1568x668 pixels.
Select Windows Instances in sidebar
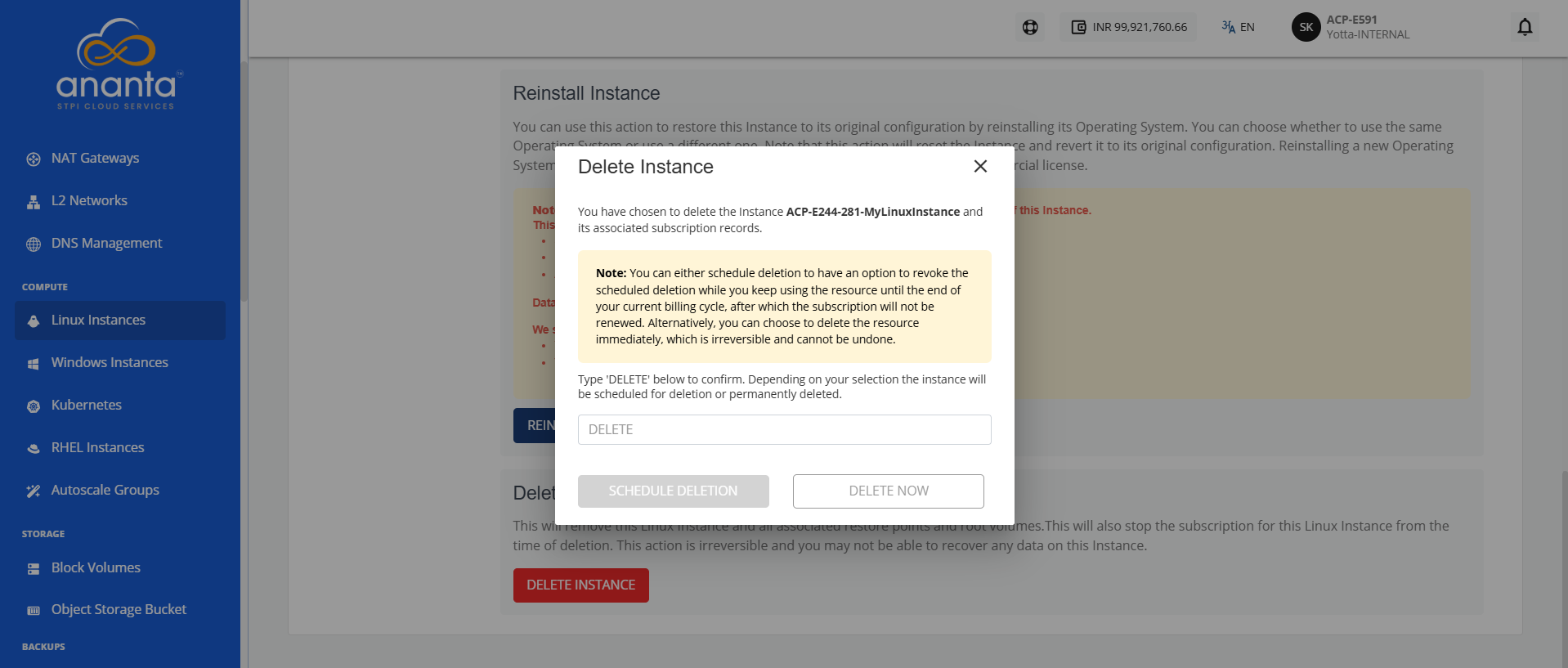(110, 362)
